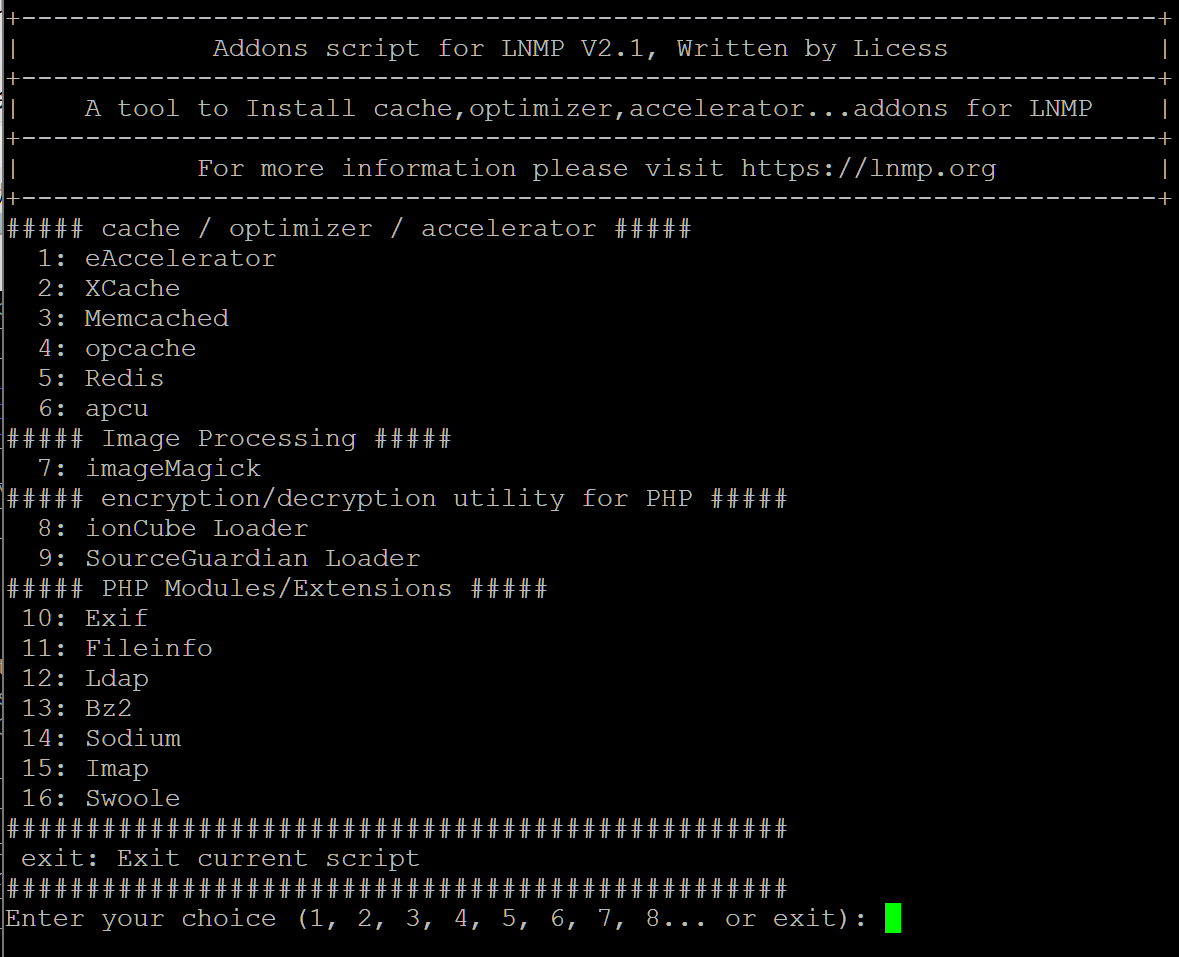1179x957 pixels.
Task: Click the green terminal cursor block
Action: pos(893,918)
